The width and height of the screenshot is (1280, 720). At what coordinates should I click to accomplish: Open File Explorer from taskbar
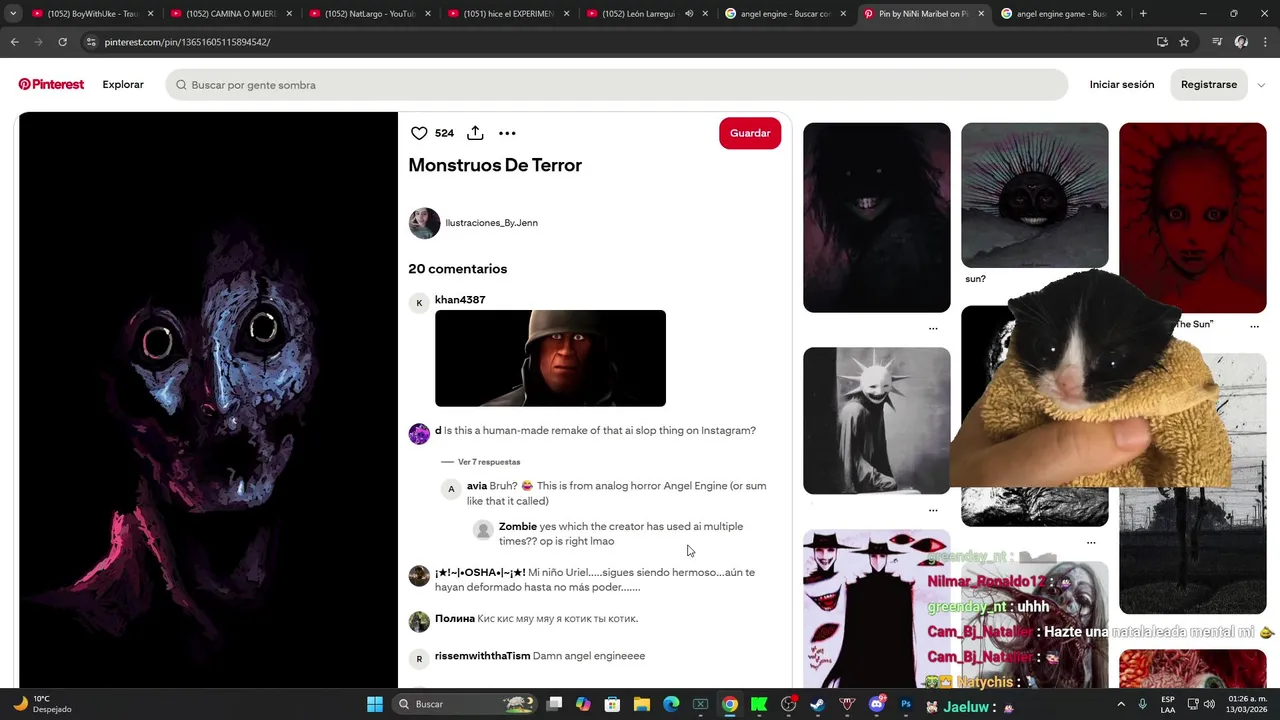pyautogui.click(x=642, y=704)
